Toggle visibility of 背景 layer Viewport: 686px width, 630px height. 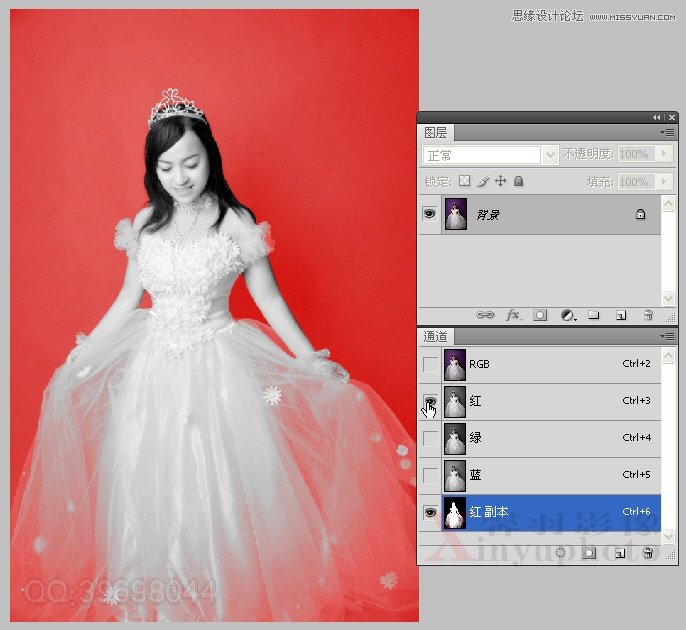pos(430,214)
